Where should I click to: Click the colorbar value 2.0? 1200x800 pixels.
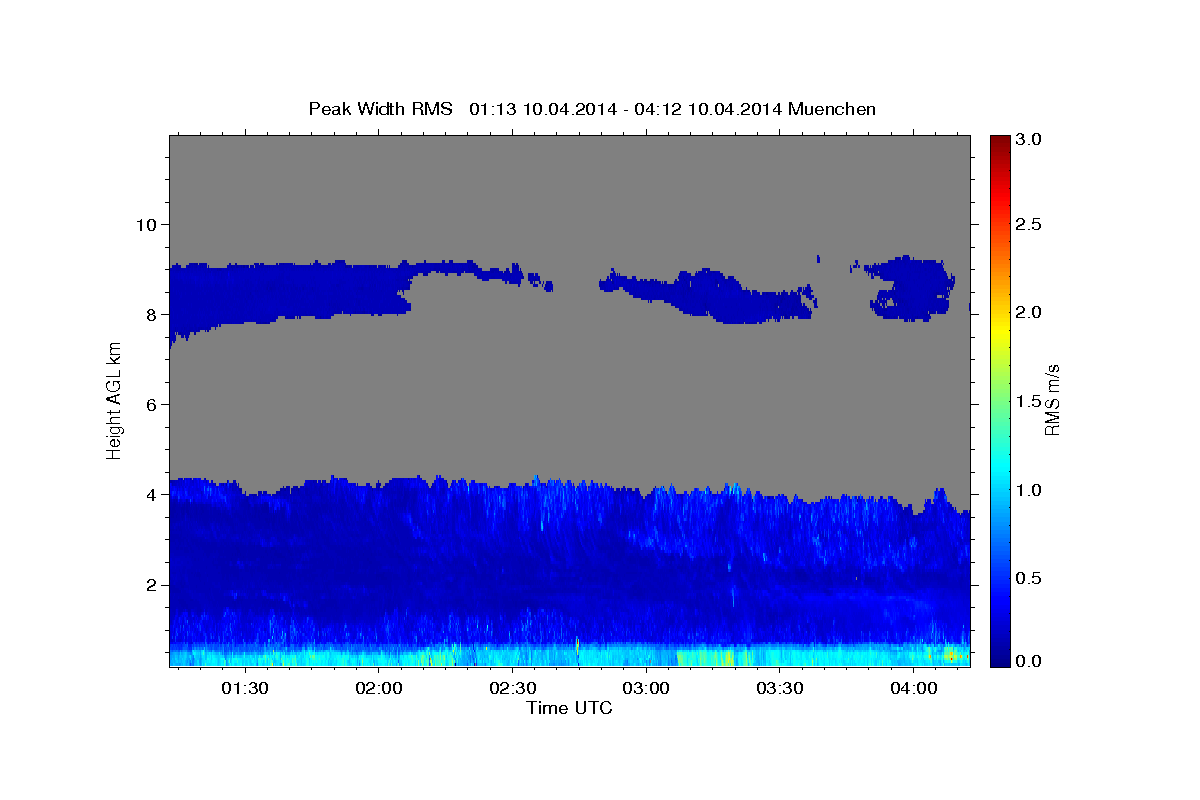point(1029,312)
